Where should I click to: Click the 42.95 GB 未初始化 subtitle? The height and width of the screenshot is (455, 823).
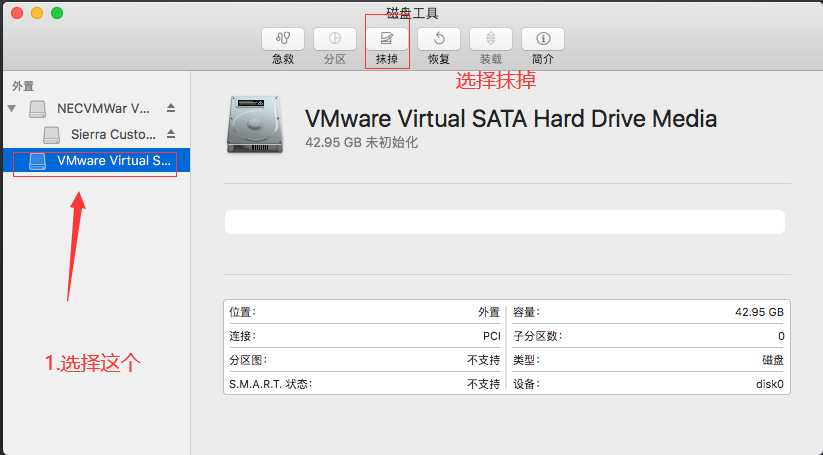[362, 142]
